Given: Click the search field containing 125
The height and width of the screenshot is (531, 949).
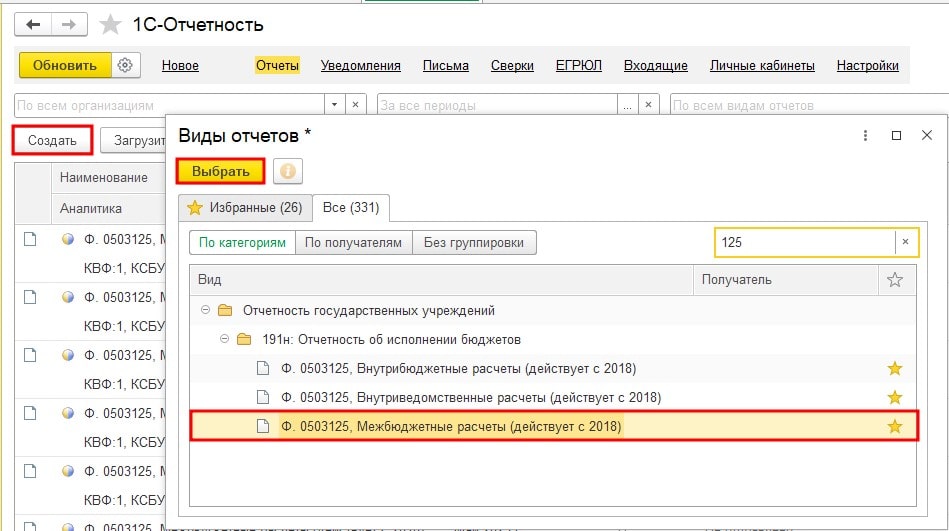Looking at the screenshot, I should (x=805, y=242).
